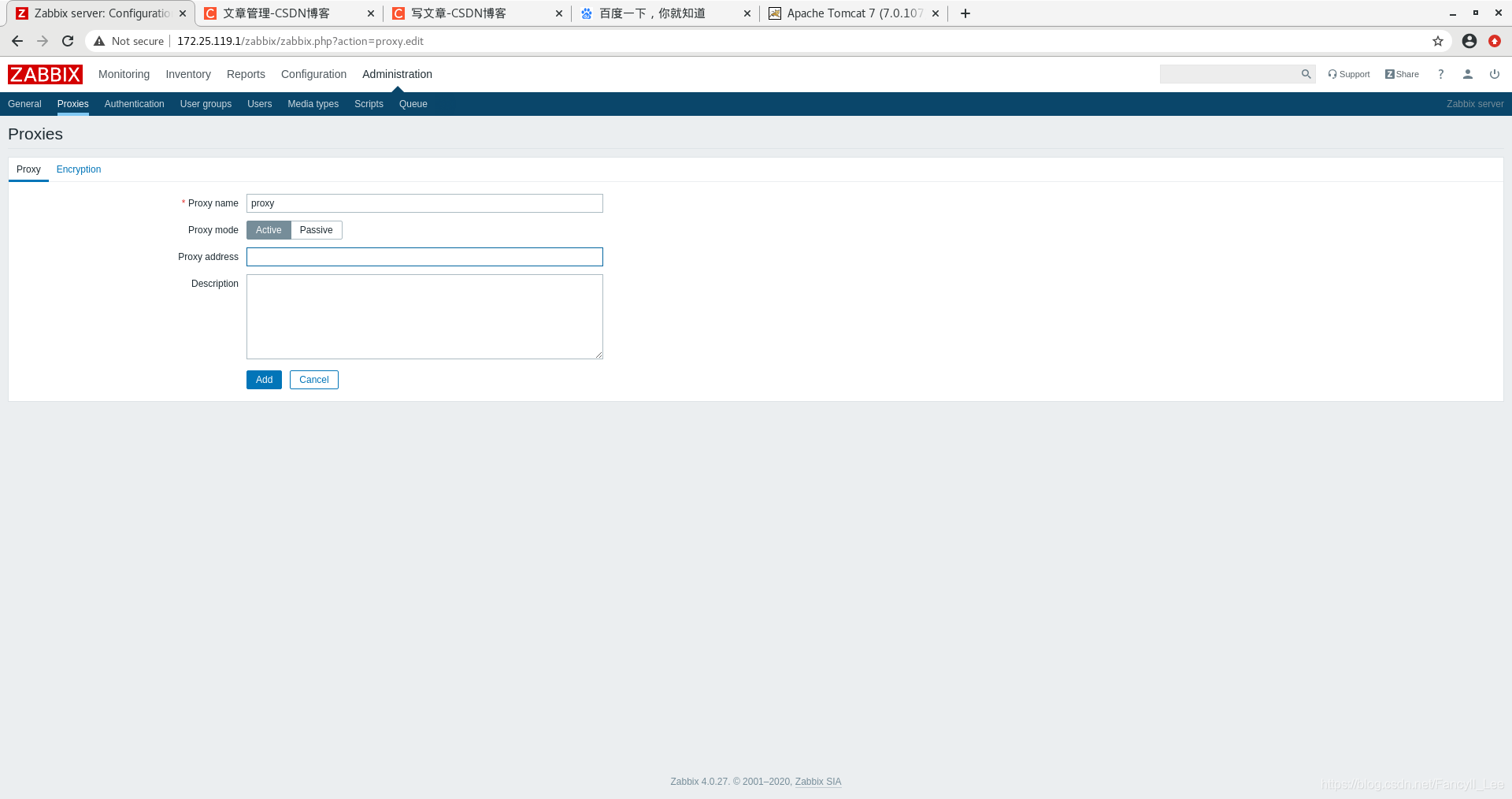Focus the Proxy name field
The height and width of the screenshot is (799, 1512).
pyautogui.click(x=424, y=203)
